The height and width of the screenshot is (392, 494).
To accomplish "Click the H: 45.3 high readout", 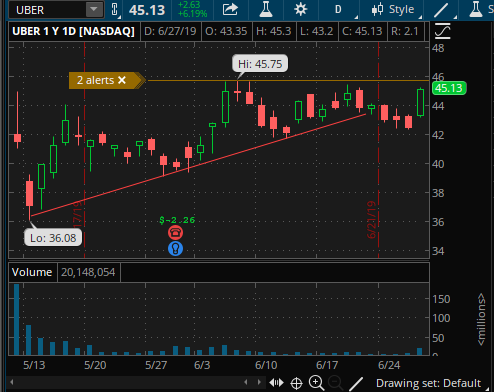I will (274, 31).
